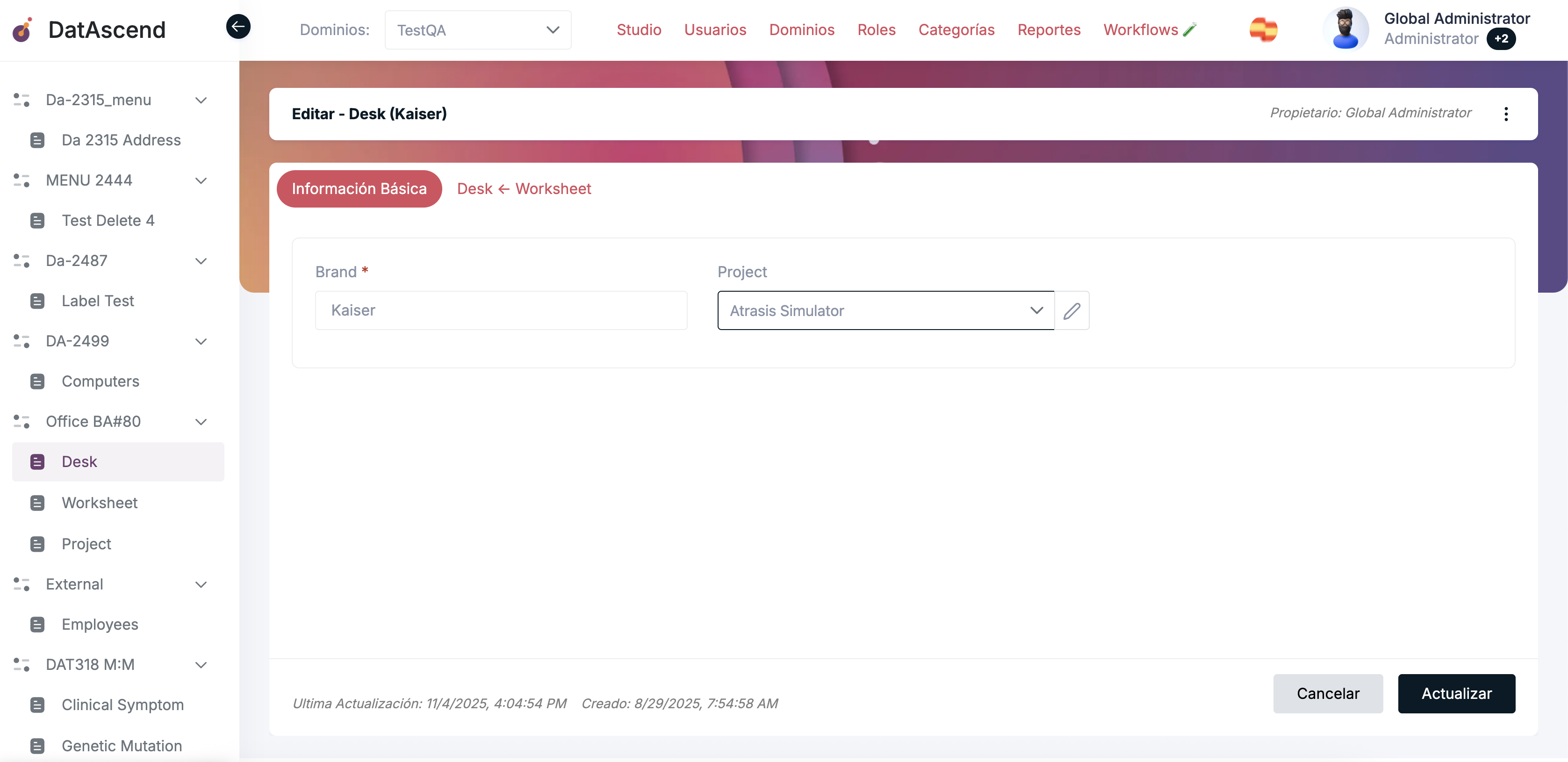Click the pencil edit icon beside Project
This screenshot has width=1568, height=762.
point(1072,311)
